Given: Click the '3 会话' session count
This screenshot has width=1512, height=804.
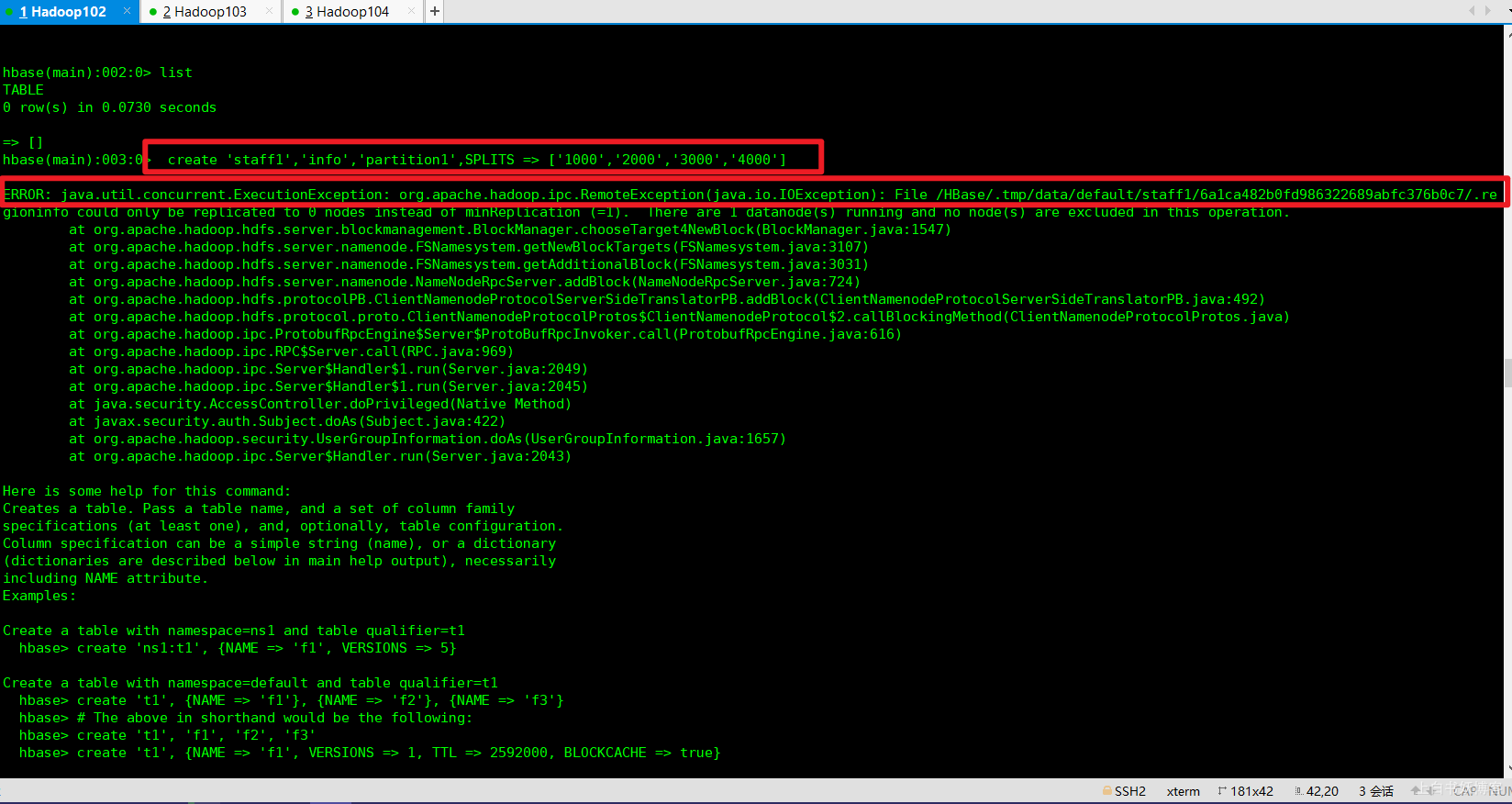Looking at the screenshot, I should click(1376, 791).
